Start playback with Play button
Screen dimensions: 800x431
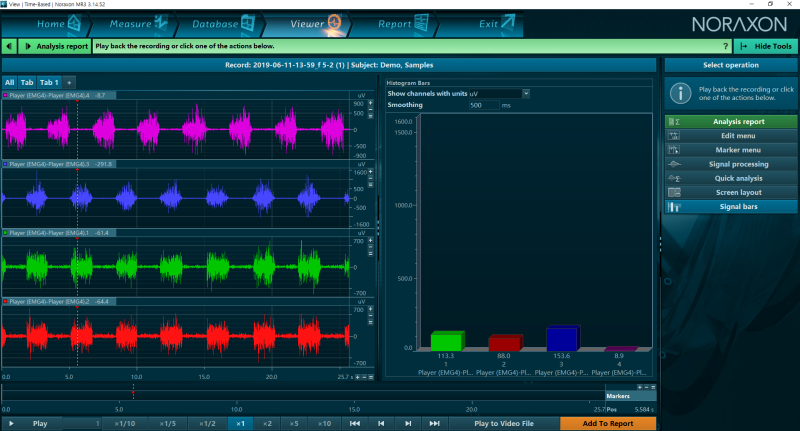tap(32, 423)
